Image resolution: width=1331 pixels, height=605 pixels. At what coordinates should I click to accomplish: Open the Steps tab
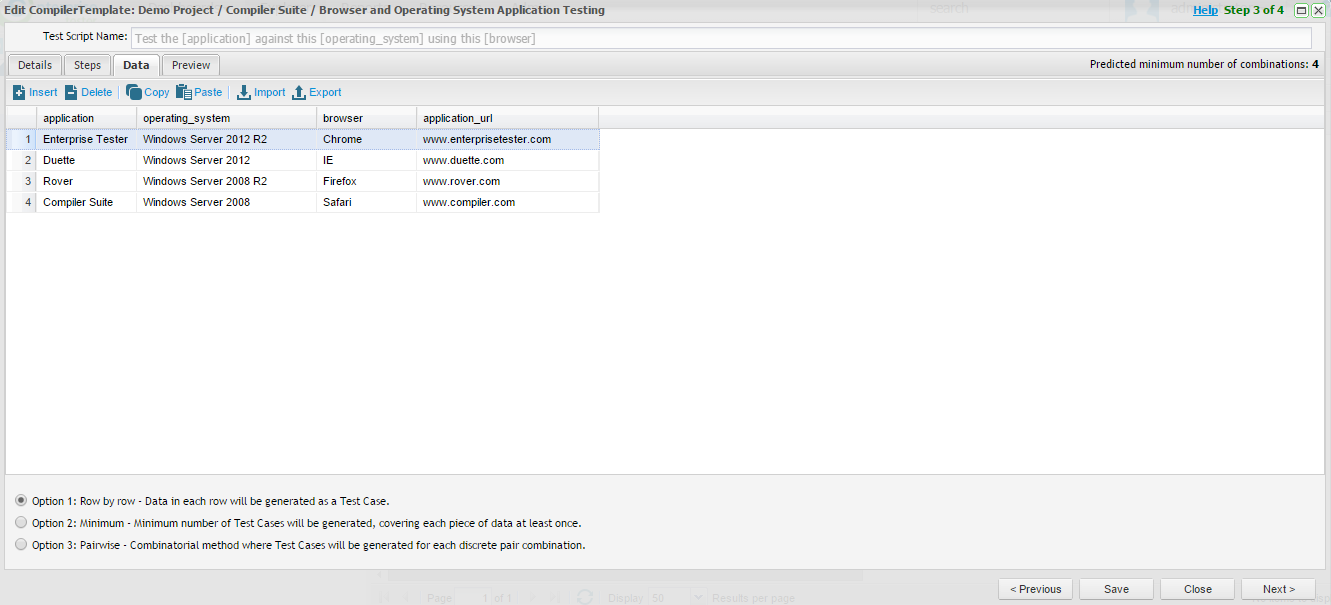[88, 65]
